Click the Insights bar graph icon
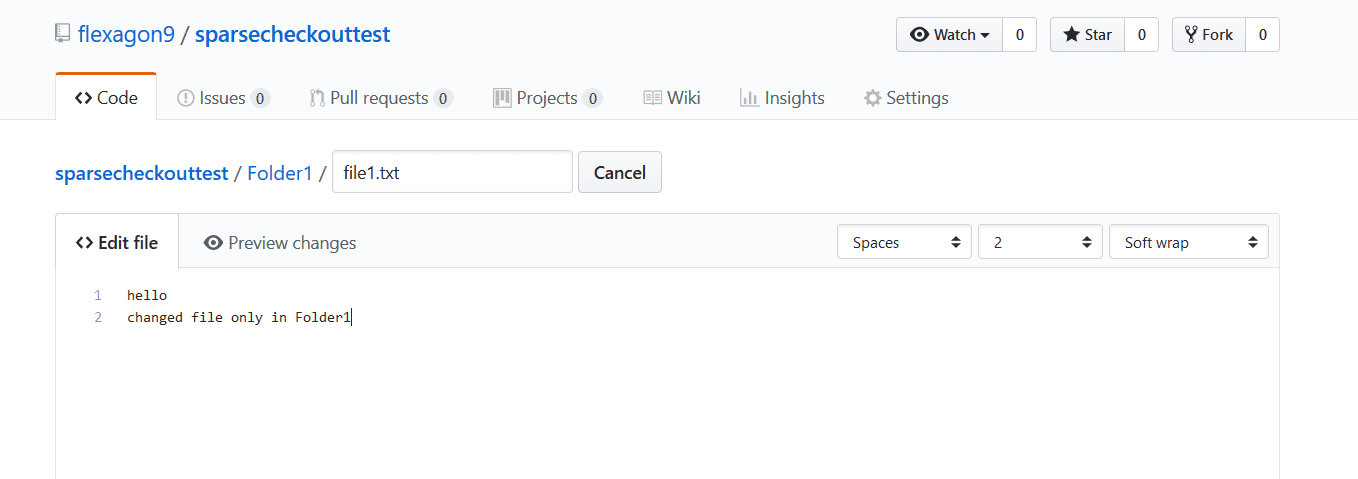This screenshot has height=479, width=1358. [748, 98]
